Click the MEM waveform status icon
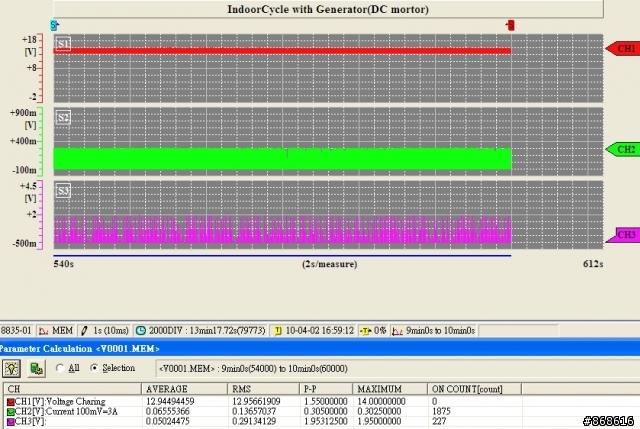This screenshot has width=640, height=429. (43, 331)
